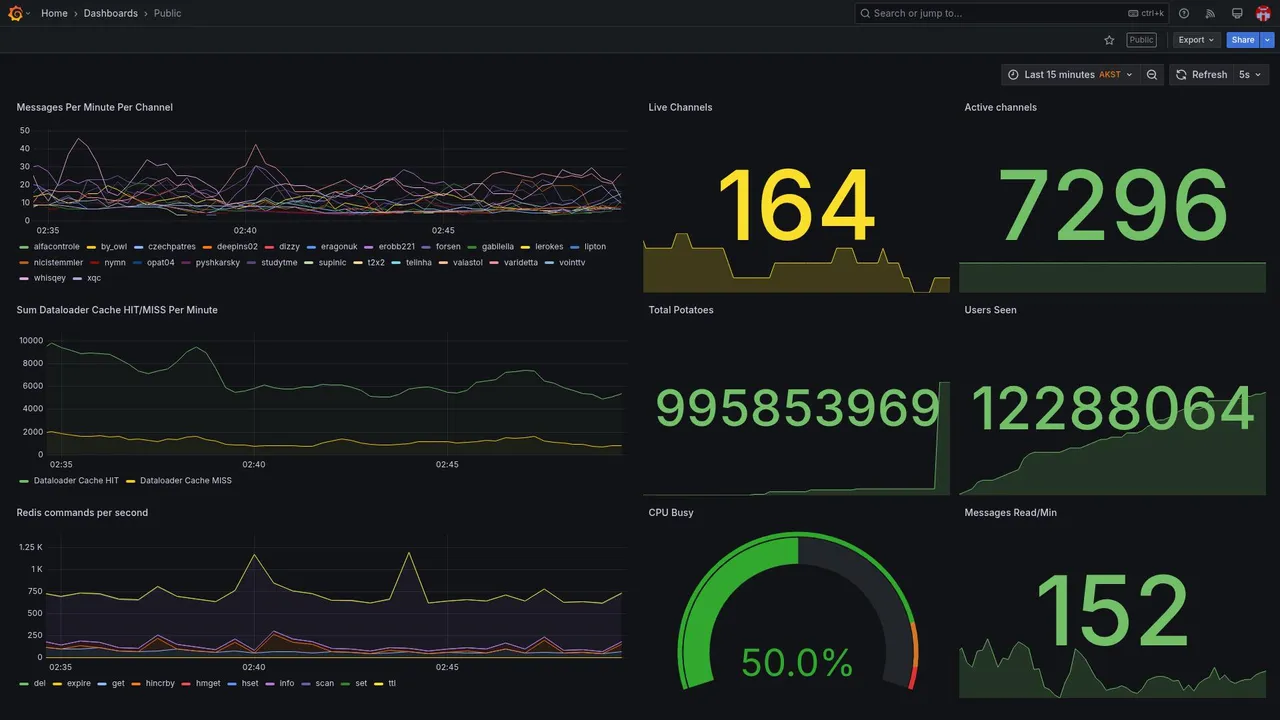Open the user profile avatar
This screenshot has width=1280, height=720.
1263,13
